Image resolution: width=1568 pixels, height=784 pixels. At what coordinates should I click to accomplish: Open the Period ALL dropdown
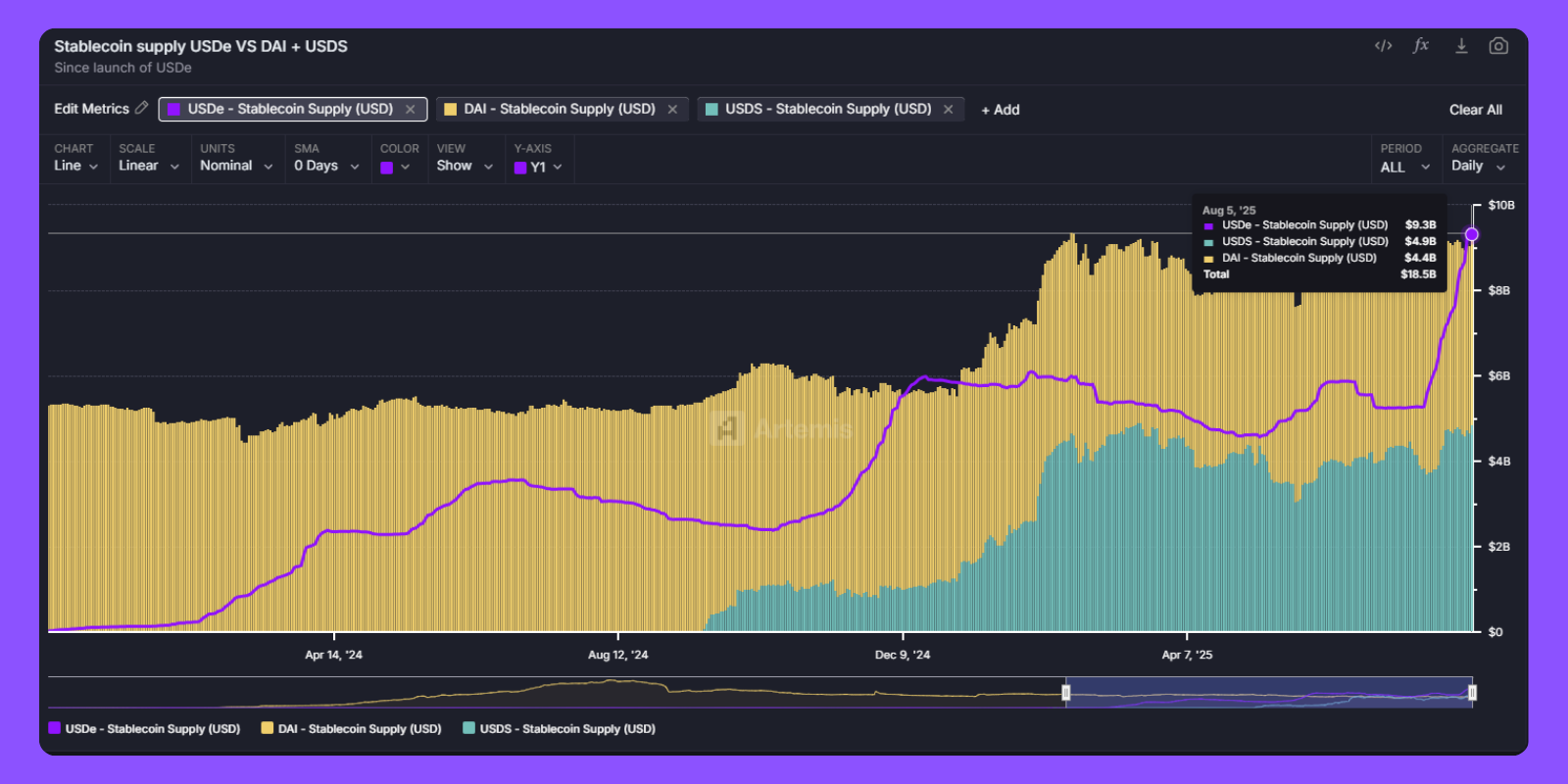1404,167
